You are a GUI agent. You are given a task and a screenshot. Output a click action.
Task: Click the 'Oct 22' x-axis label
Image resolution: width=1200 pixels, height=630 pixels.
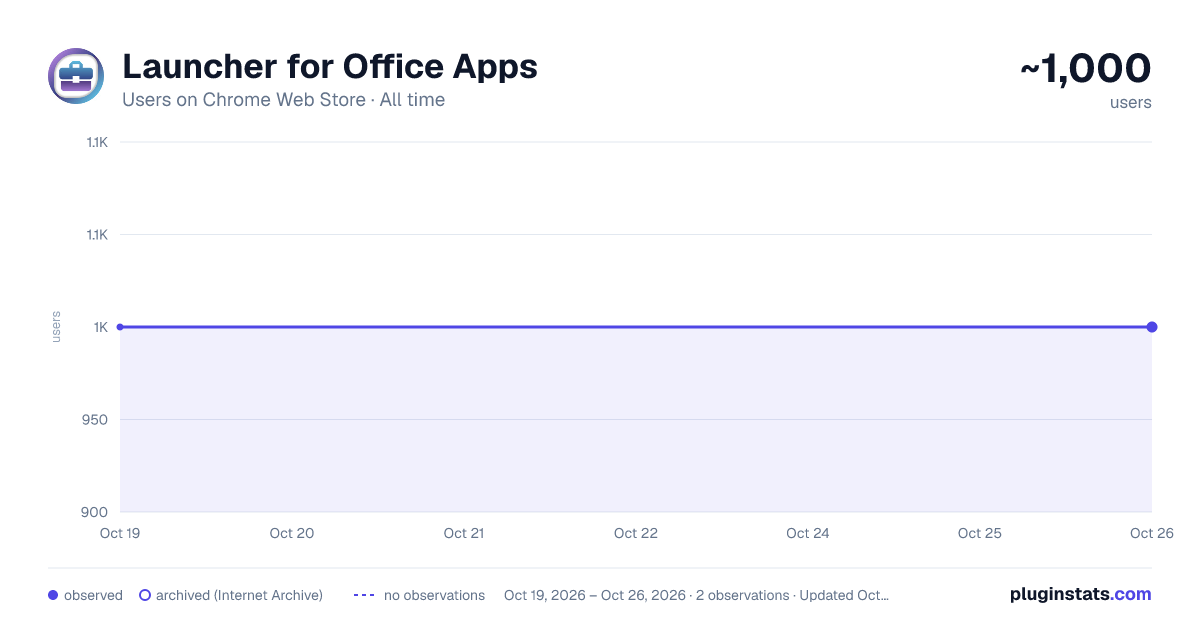click(636, 533)
